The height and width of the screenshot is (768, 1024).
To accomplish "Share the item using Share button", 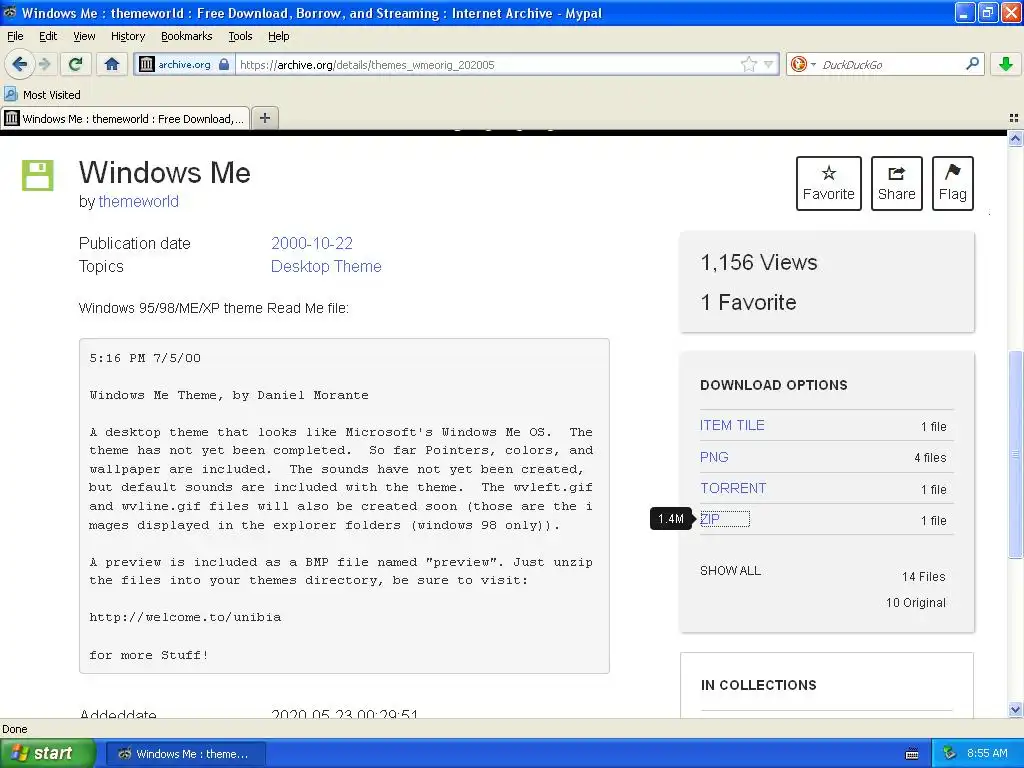I will (896, 184).
